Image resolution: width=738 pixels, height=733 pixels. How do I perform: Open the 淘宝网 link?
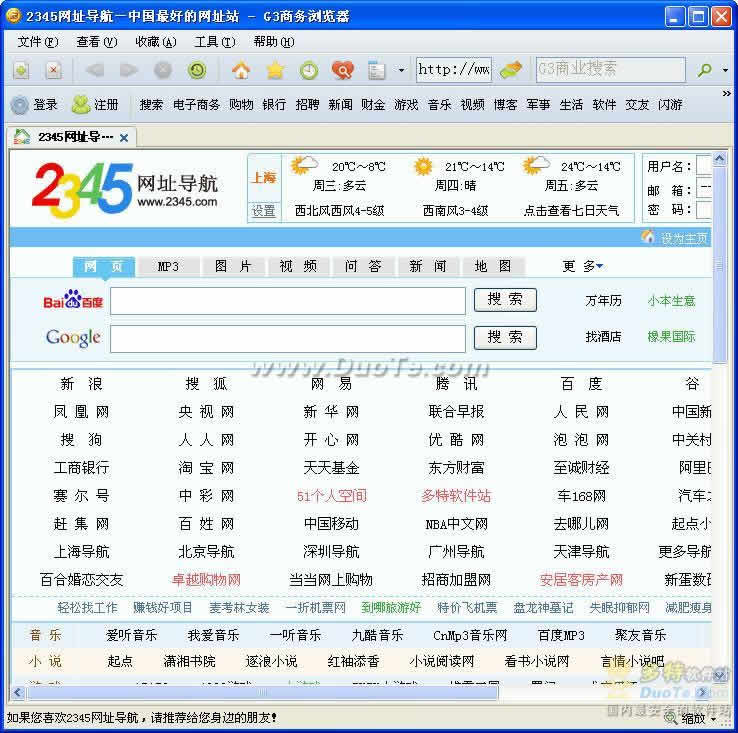click(206, 468)
